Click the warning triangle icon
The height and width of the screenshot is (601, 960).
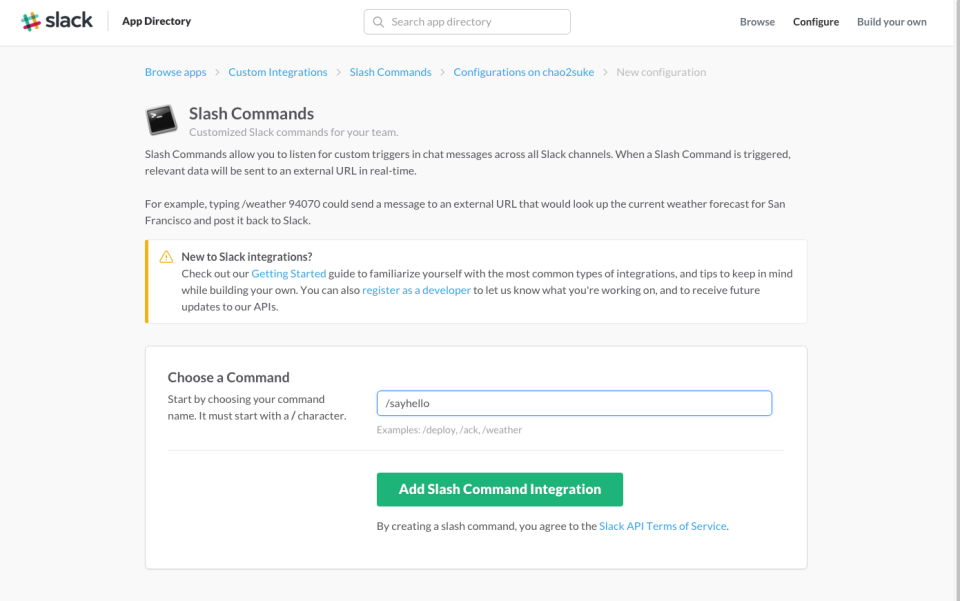point(166,256)
